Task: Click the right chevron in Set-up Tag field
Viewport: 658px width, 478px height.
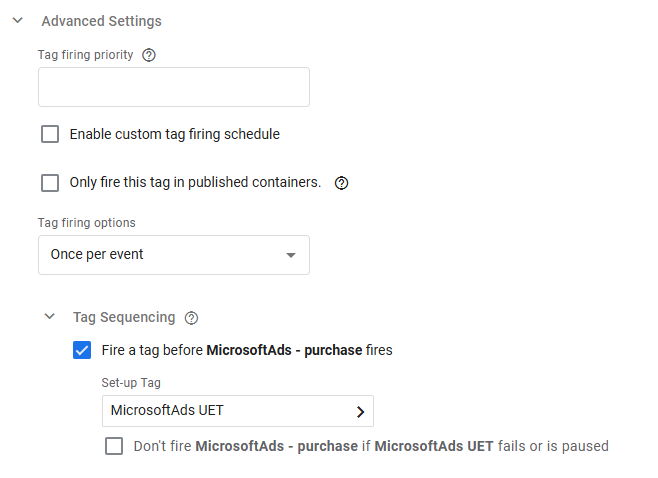Action: click(360, 411)
